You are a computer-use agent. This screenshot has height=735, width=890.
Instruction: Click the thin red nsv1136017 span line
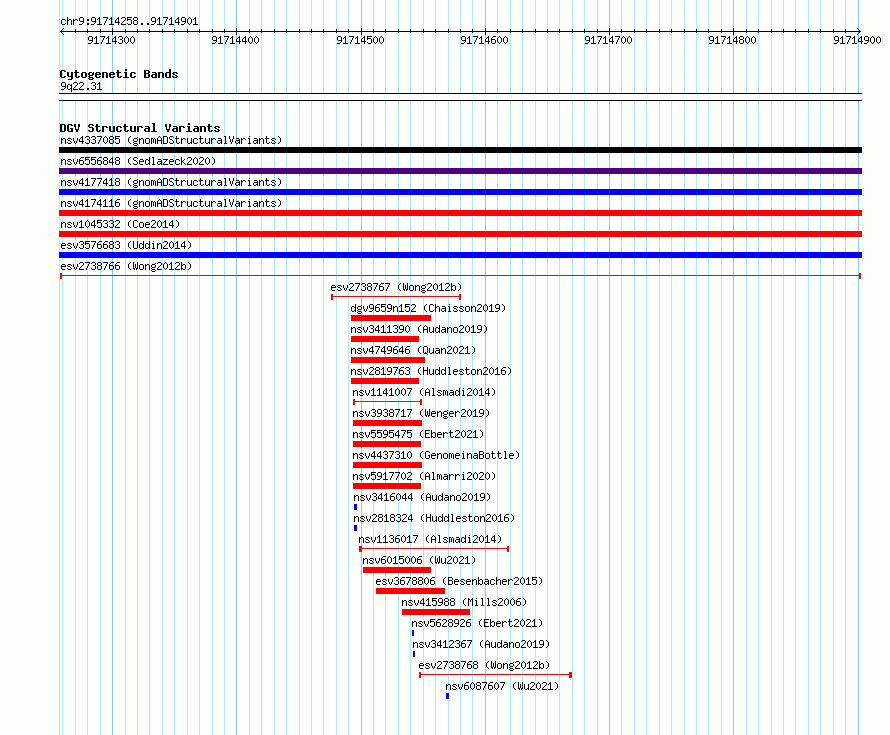(434, 549)
